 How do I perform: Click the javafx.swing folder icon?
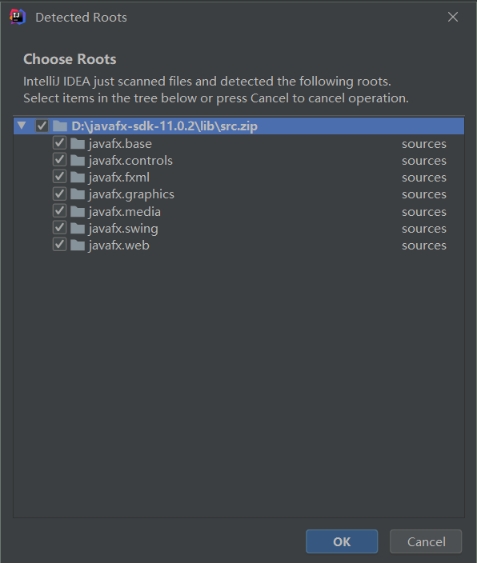77,228
